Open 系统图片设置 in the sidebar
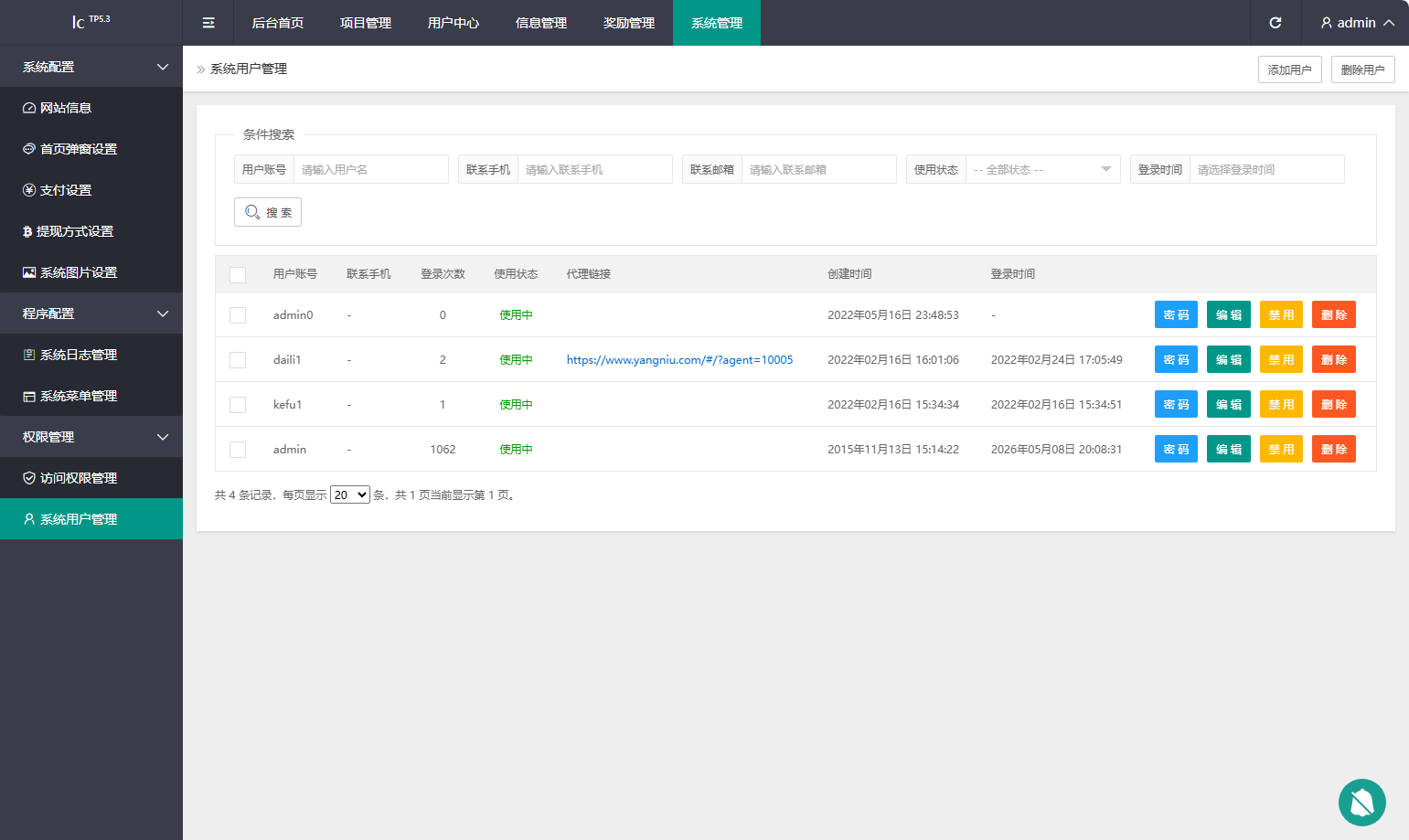 91,272
